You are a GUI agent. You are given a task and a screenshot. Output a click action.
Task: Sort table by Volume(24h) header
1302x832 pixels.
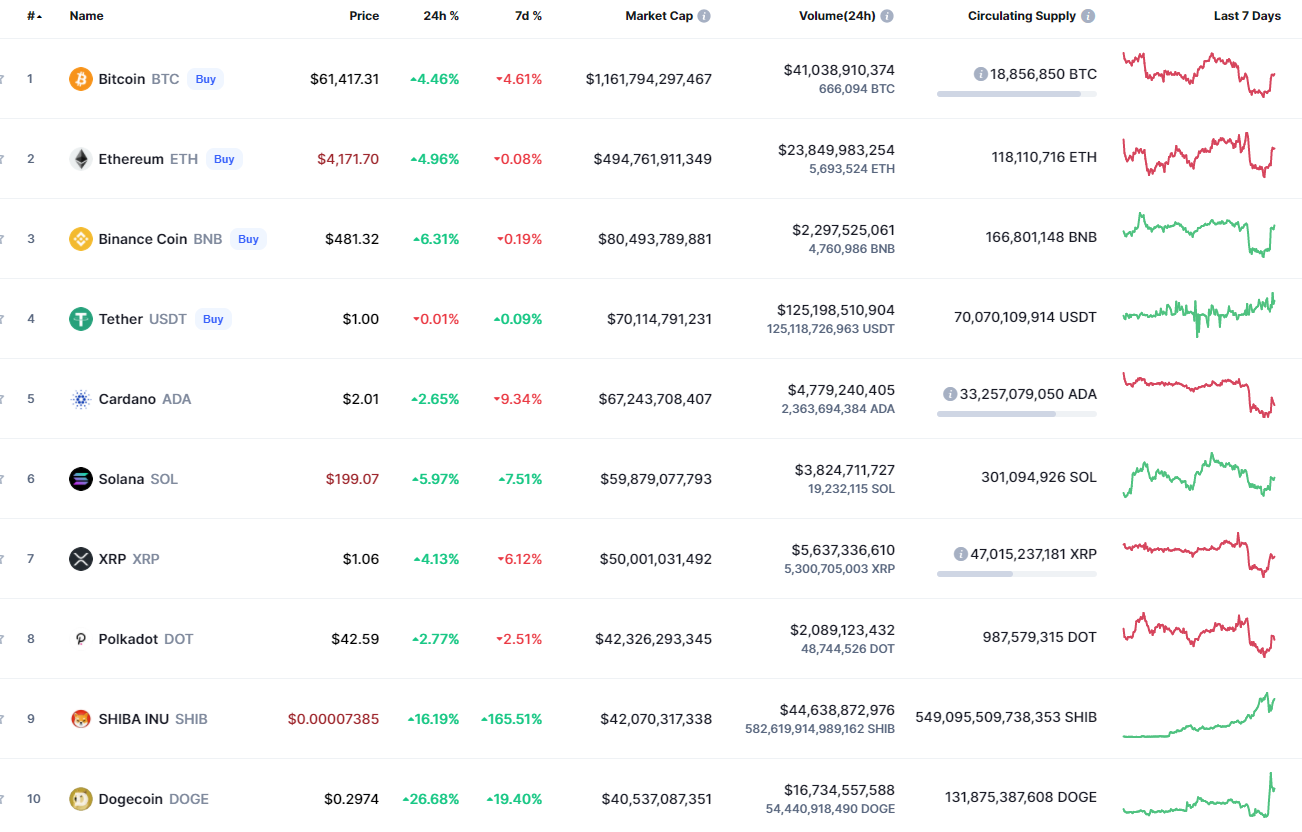(x=837, y=16)
